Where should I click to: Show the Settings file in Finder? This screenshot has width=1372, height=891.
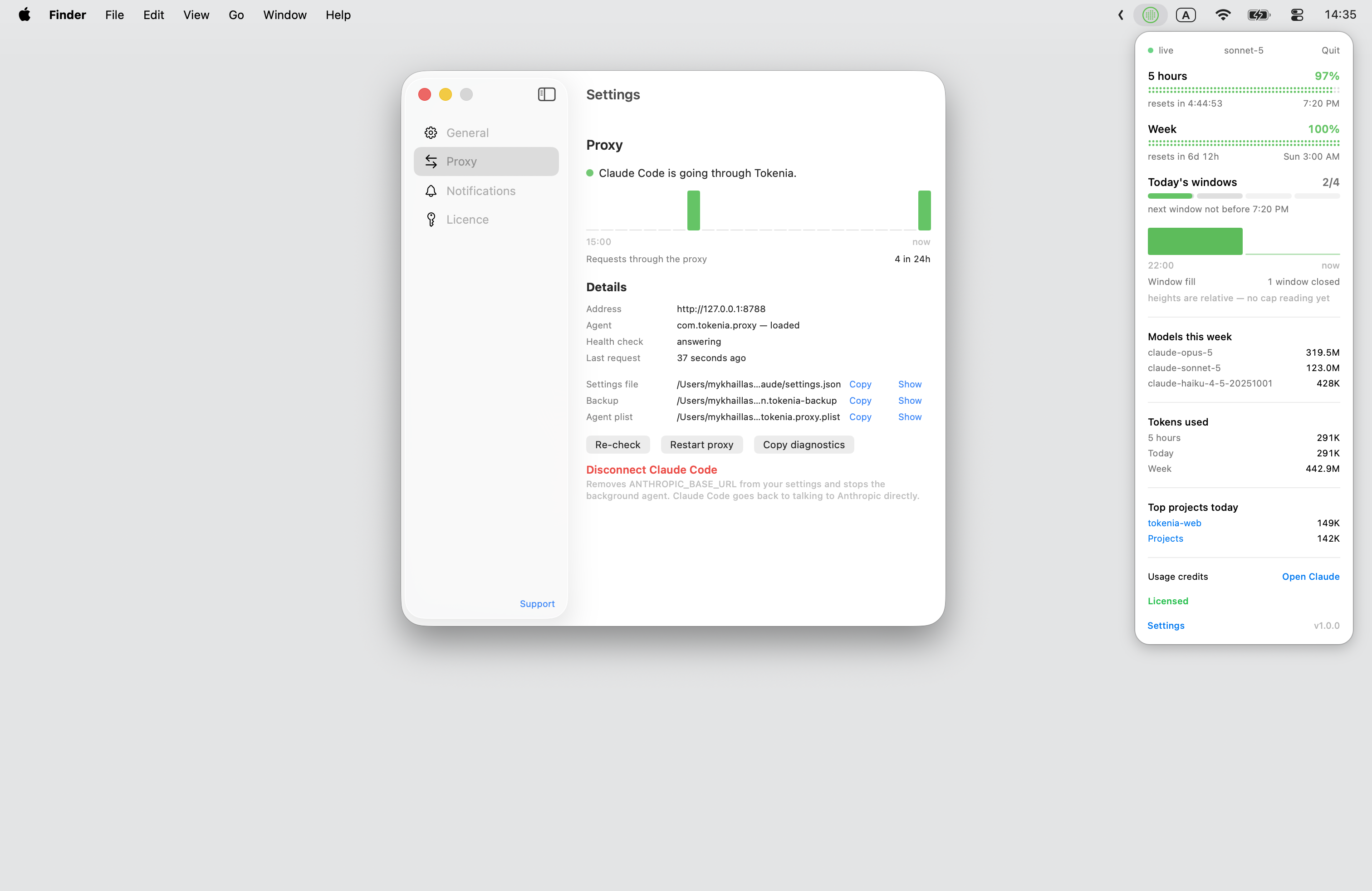910,384
